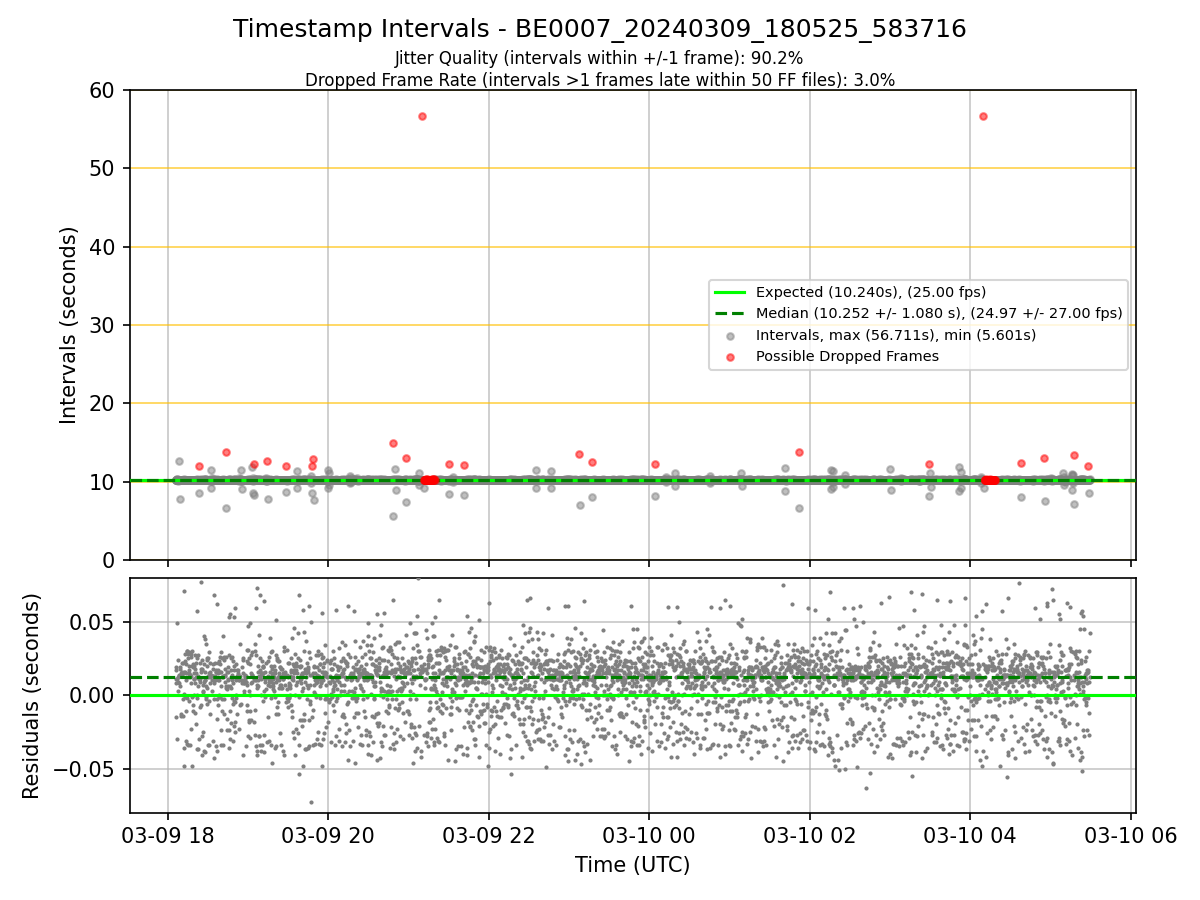Click the 'Expected (10.240s), (25.00 fps)' legend entry

click(871, 292)
